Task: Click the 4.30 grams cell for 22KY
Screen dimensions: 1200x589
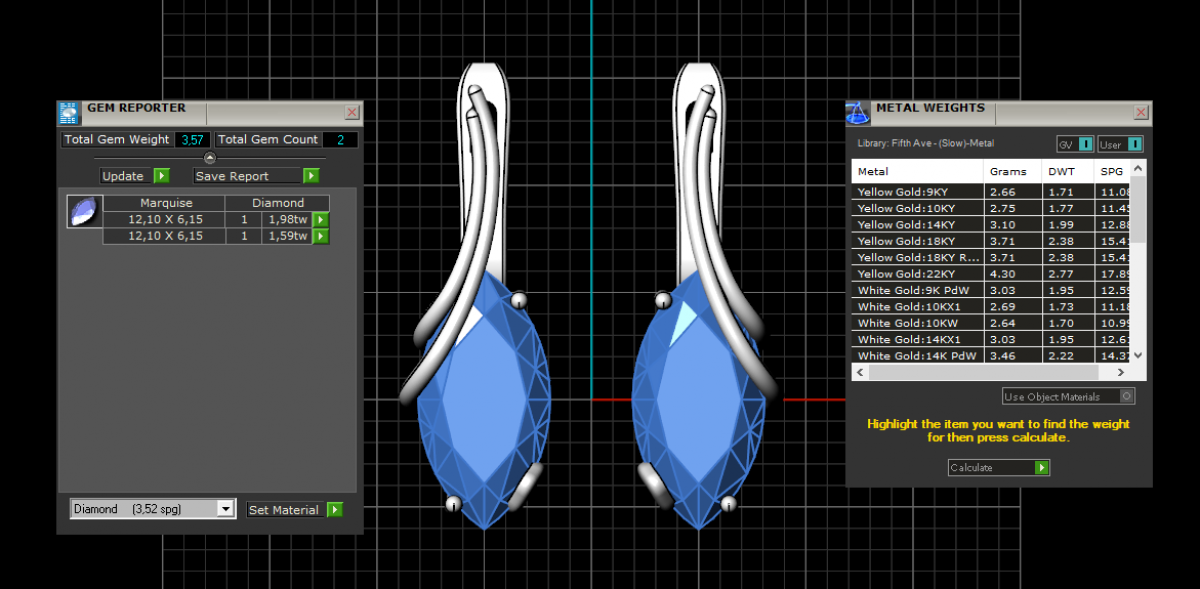Action: [1013, 273]
